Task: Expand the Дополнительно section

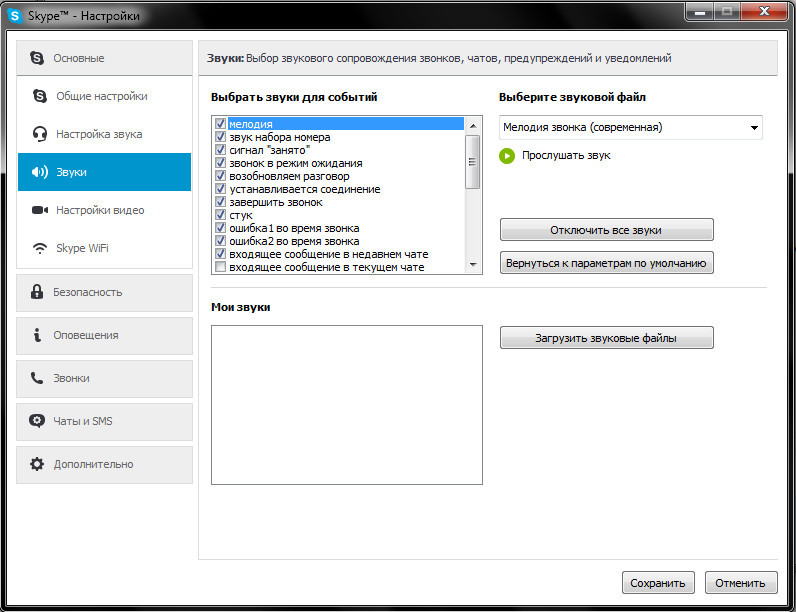Action: (104, 464)
